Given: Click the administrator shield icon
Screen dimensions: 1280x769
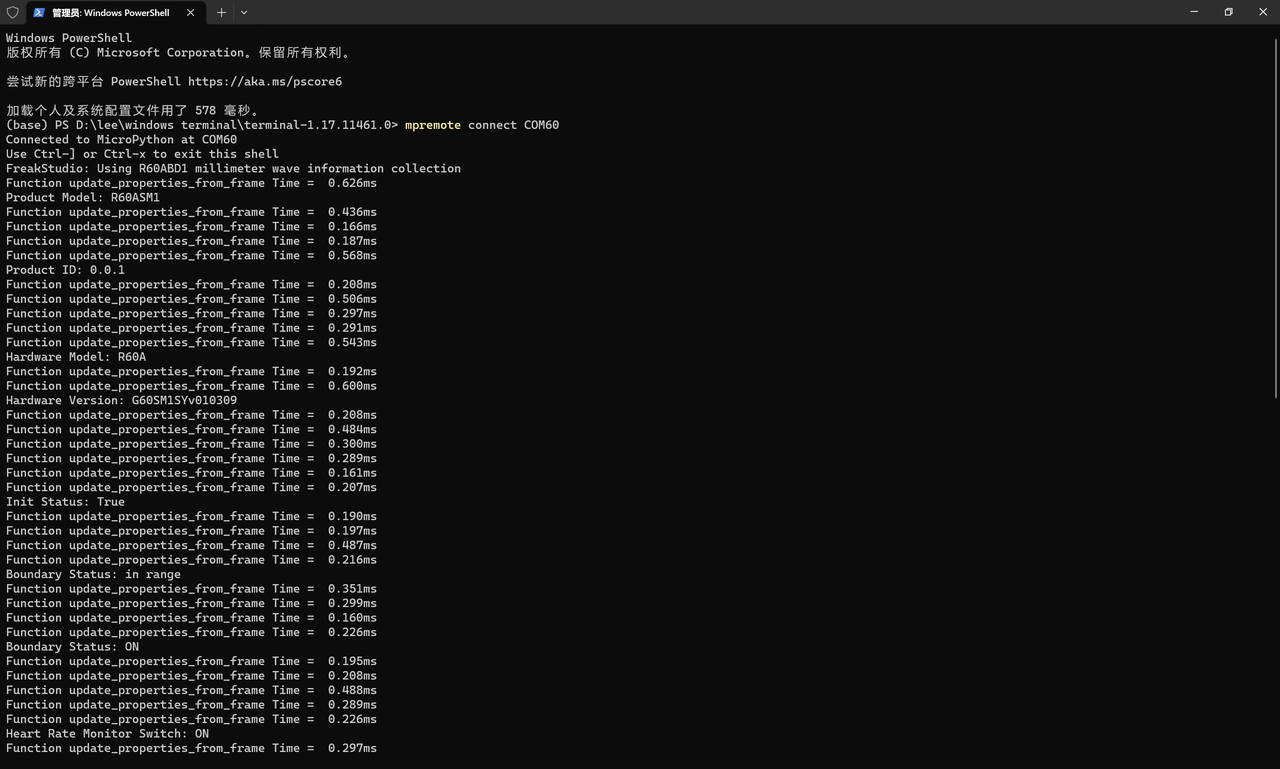Looking at the screenshot, I should tap(13, 13).
